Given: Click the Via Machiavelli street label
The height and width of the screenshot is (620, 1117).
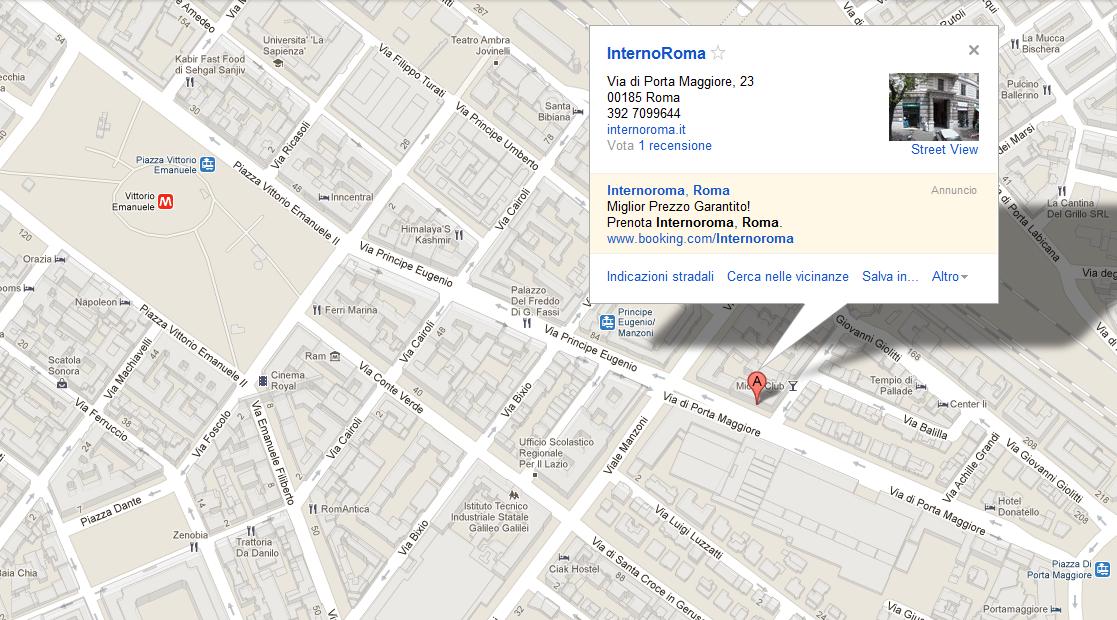Looking at the screenshot, I should point(128,368).
